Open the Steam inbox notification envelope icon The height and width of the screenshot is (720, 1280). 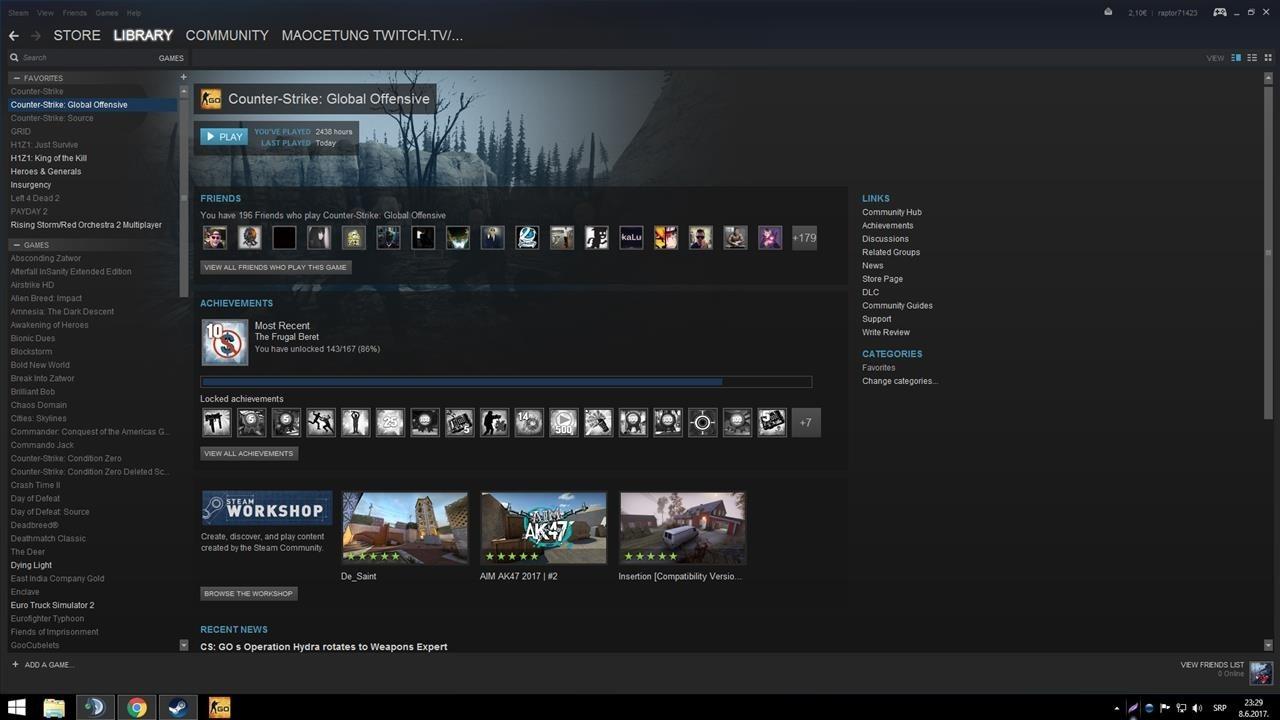pyautogui.click(x=1108, y=12)
